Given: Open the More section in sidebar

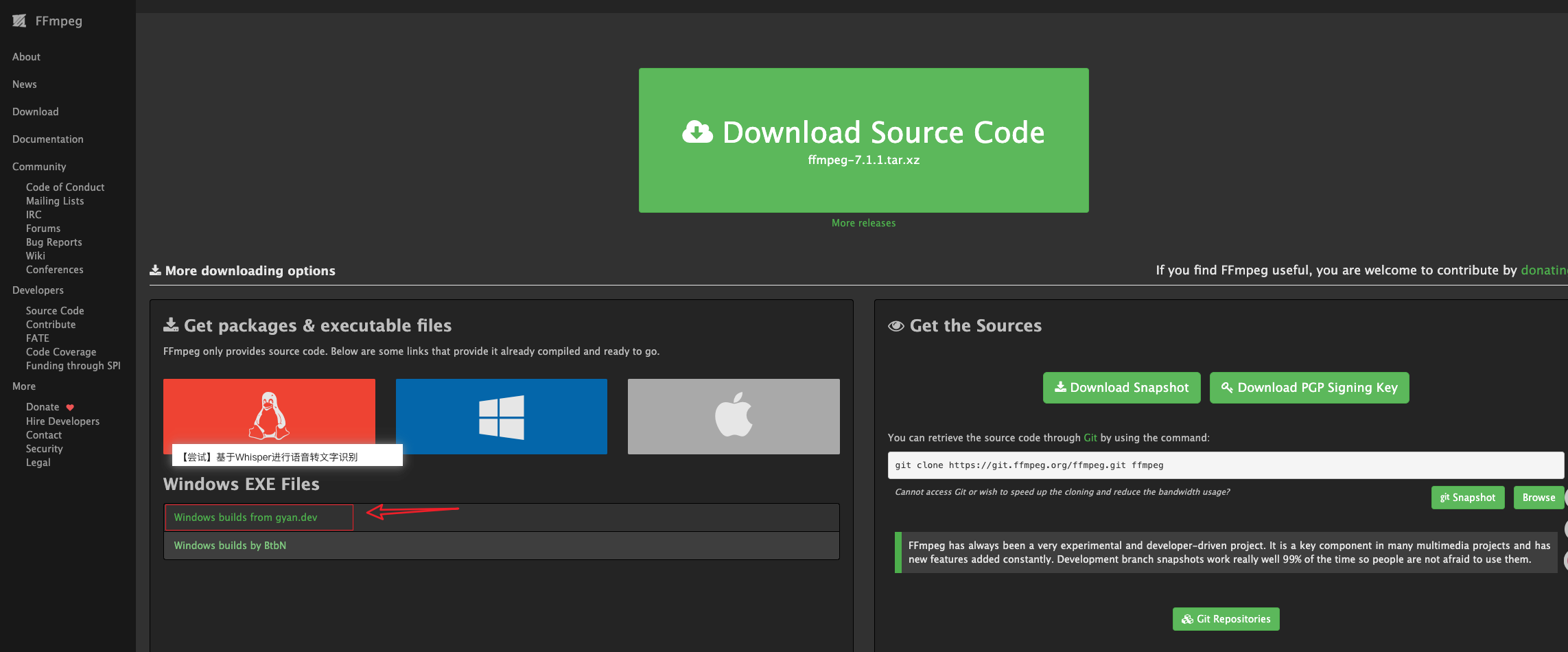Looking at the screenshot, I should coord(24,386).
